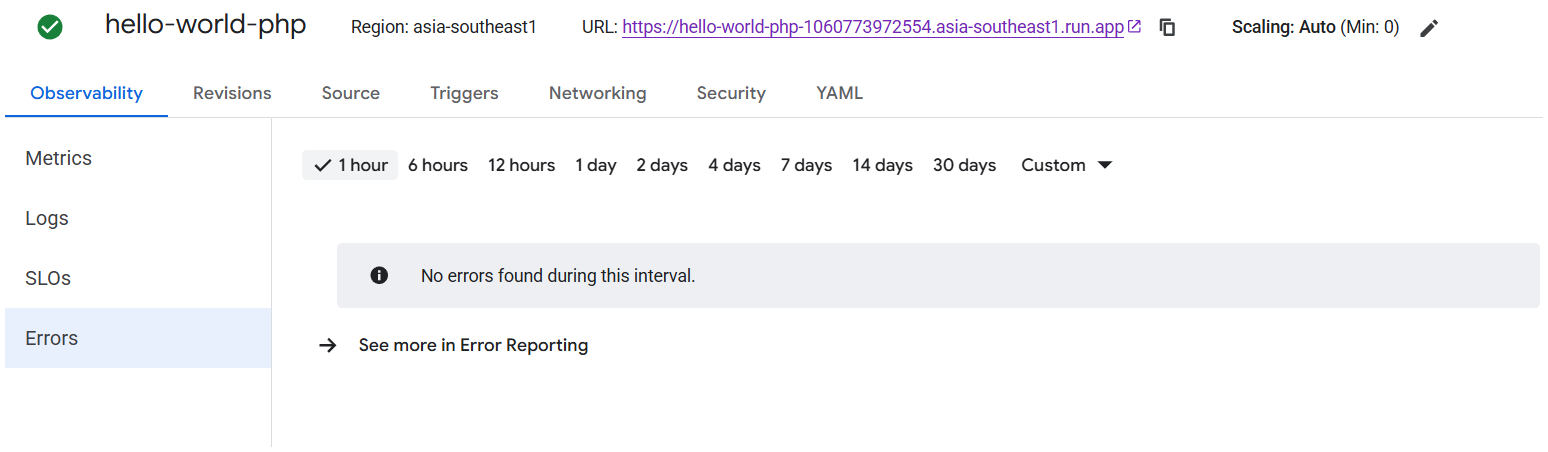Choose the 7 days time range
Viewport: 1548px width, 452px height.
[x=806, y=165]
